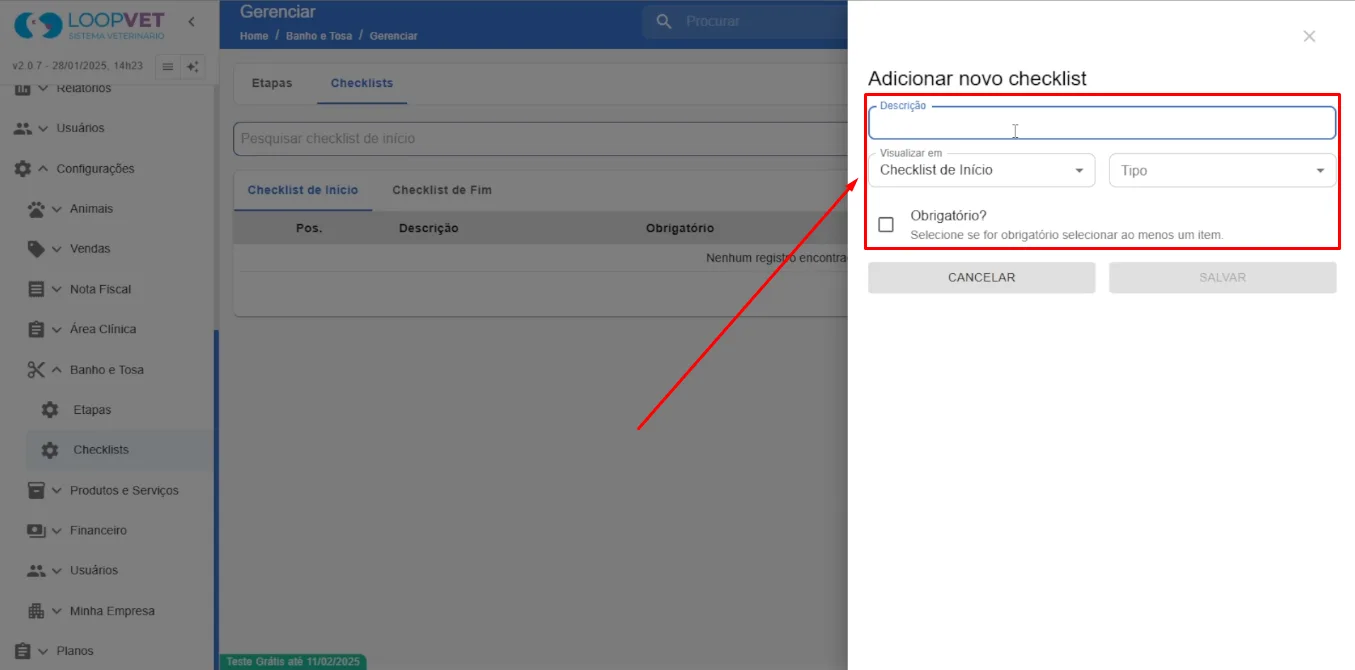The width and height of the screenshot is (1355, 670).
Task: Click the building icon for Minha Empresa
Action: point(36,611)
